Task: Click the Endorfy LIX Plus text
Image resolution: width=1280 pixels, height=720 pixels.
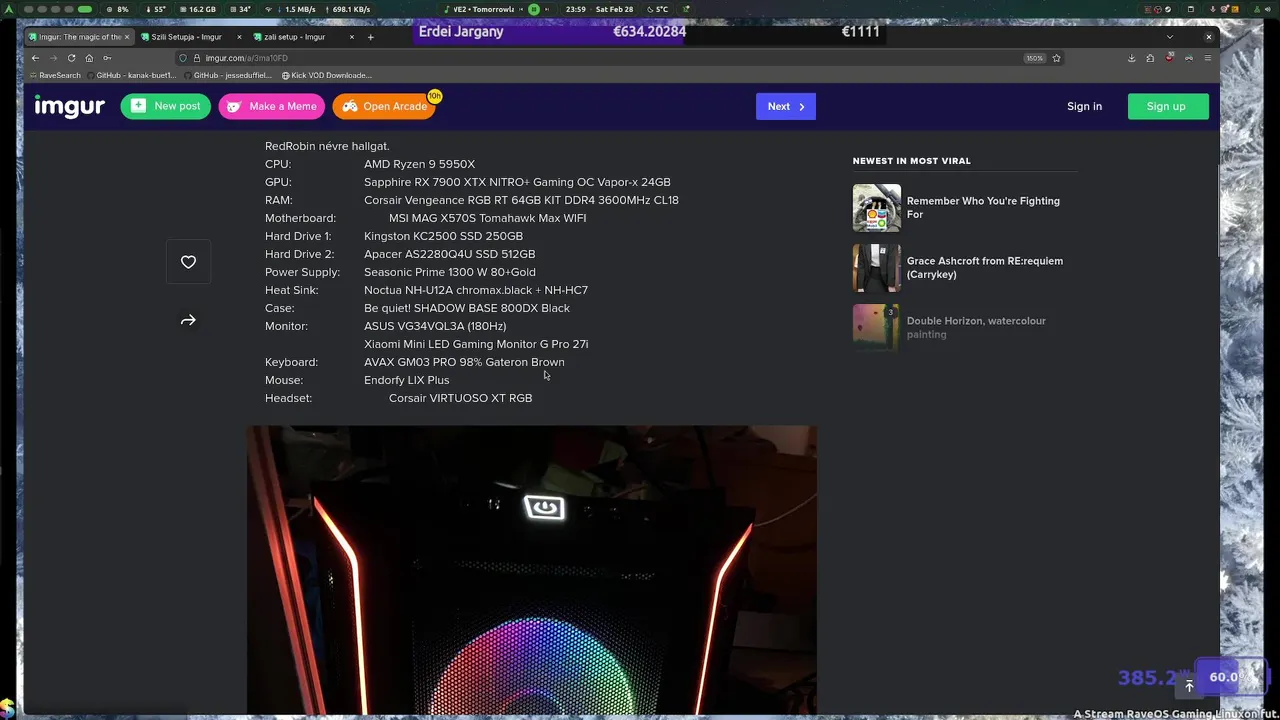Action: [x=406, y=380]
